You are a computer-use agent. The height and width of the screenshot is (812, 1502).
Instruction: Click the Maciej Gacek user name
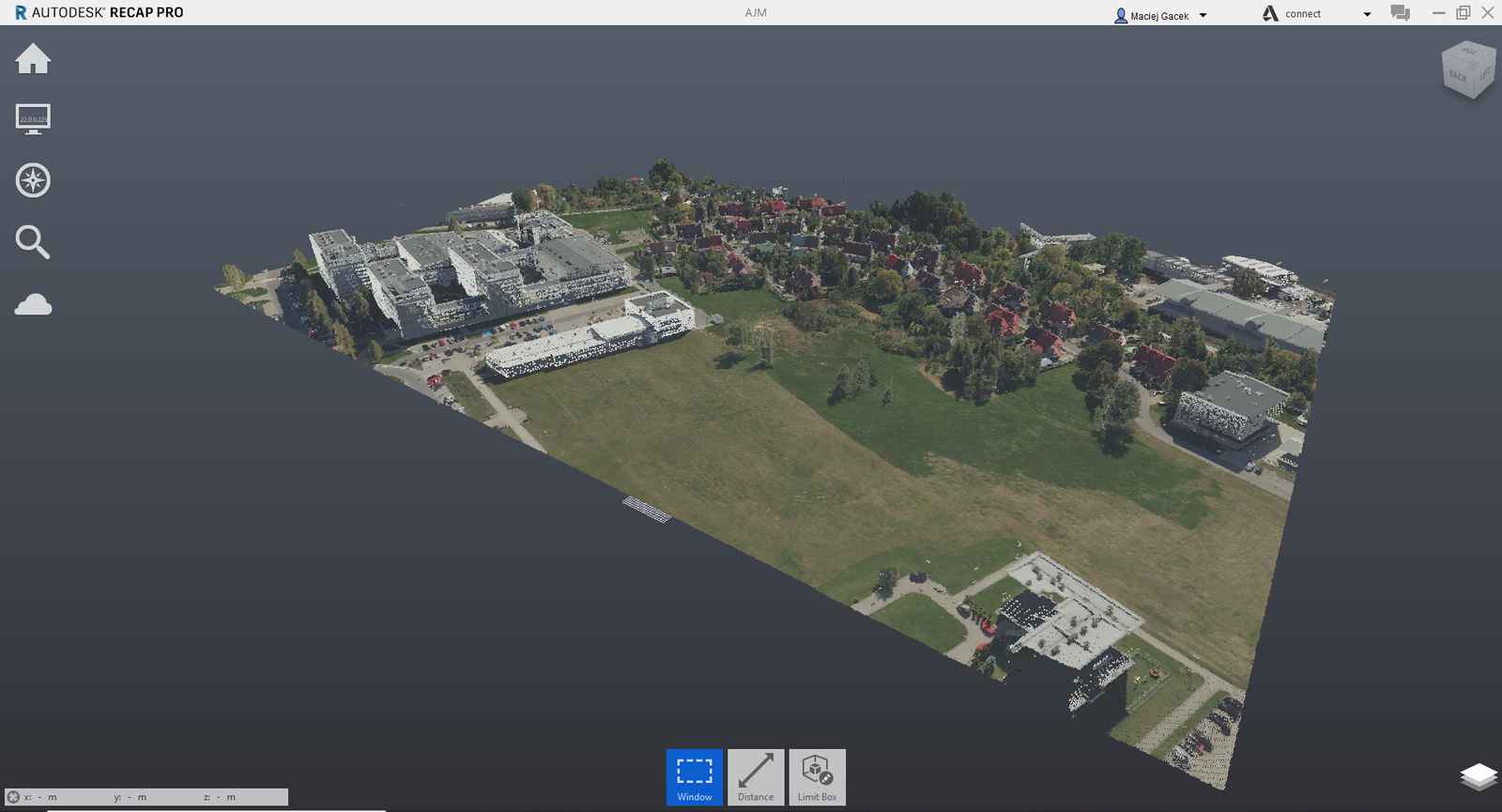pos(1159,16)
